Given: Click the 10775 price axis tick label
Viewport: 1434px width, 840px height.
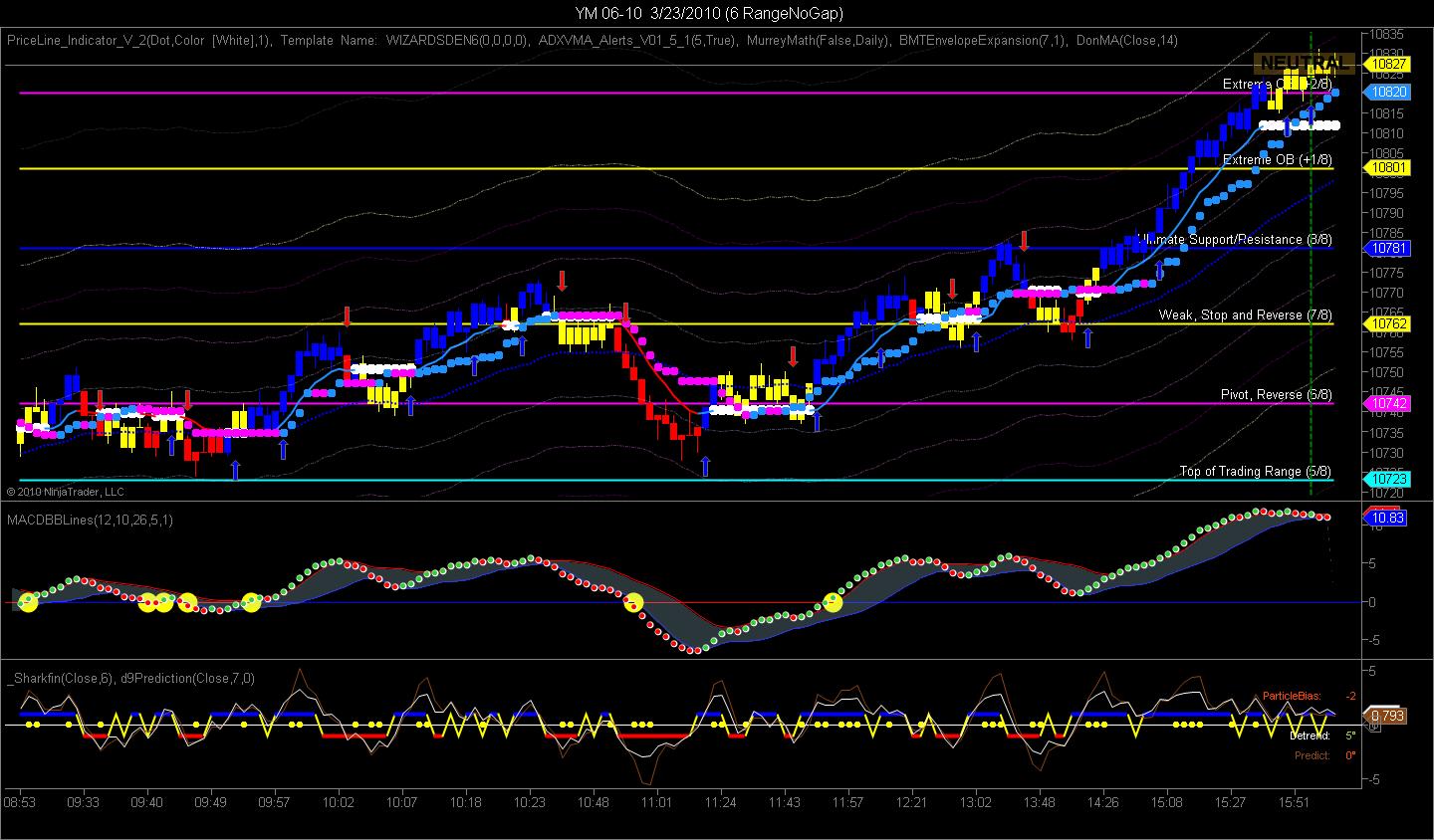Looking at the screenshot, I should tap(1388, 273).
